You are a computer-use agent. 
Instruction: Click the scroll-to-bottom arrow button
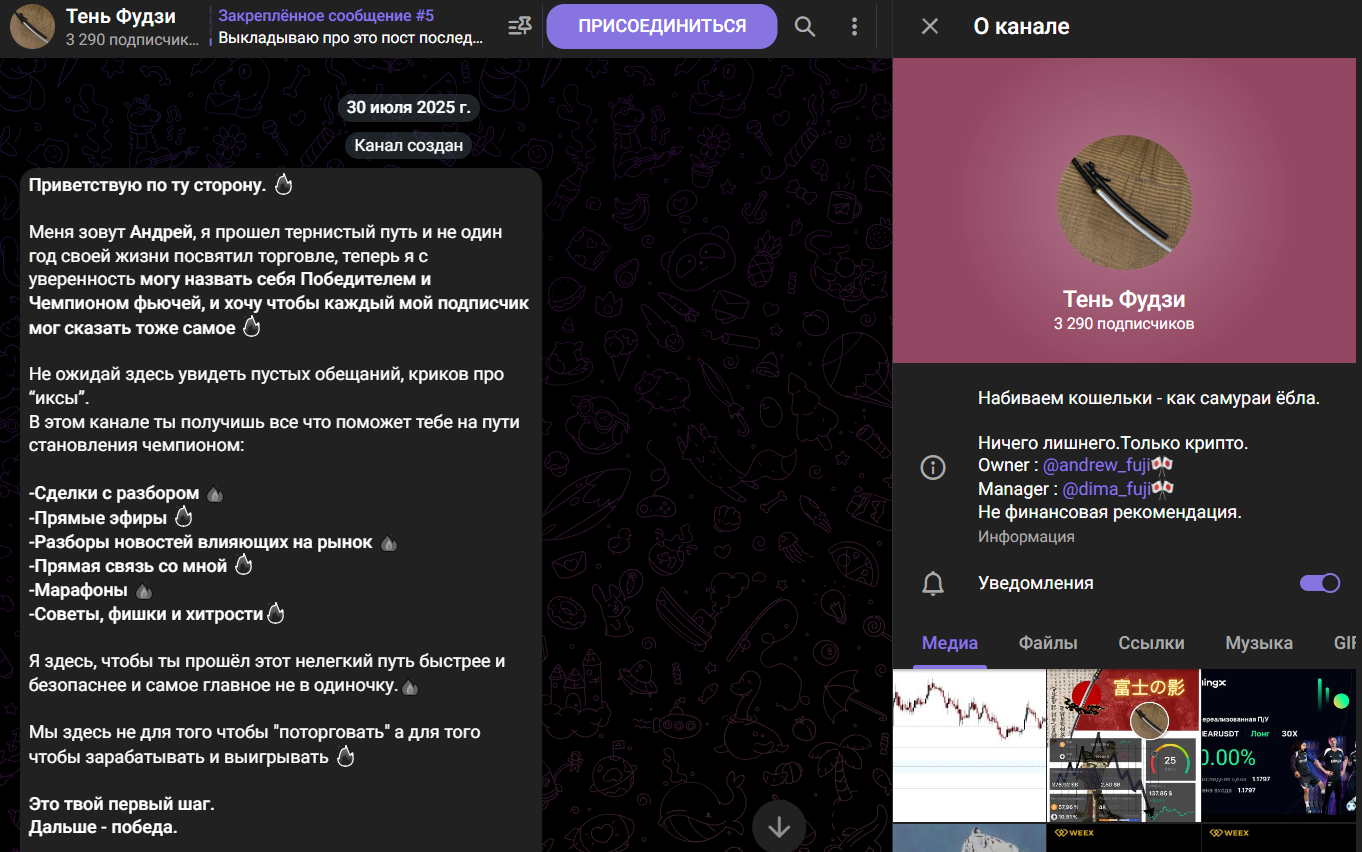[x=779, y=827]
